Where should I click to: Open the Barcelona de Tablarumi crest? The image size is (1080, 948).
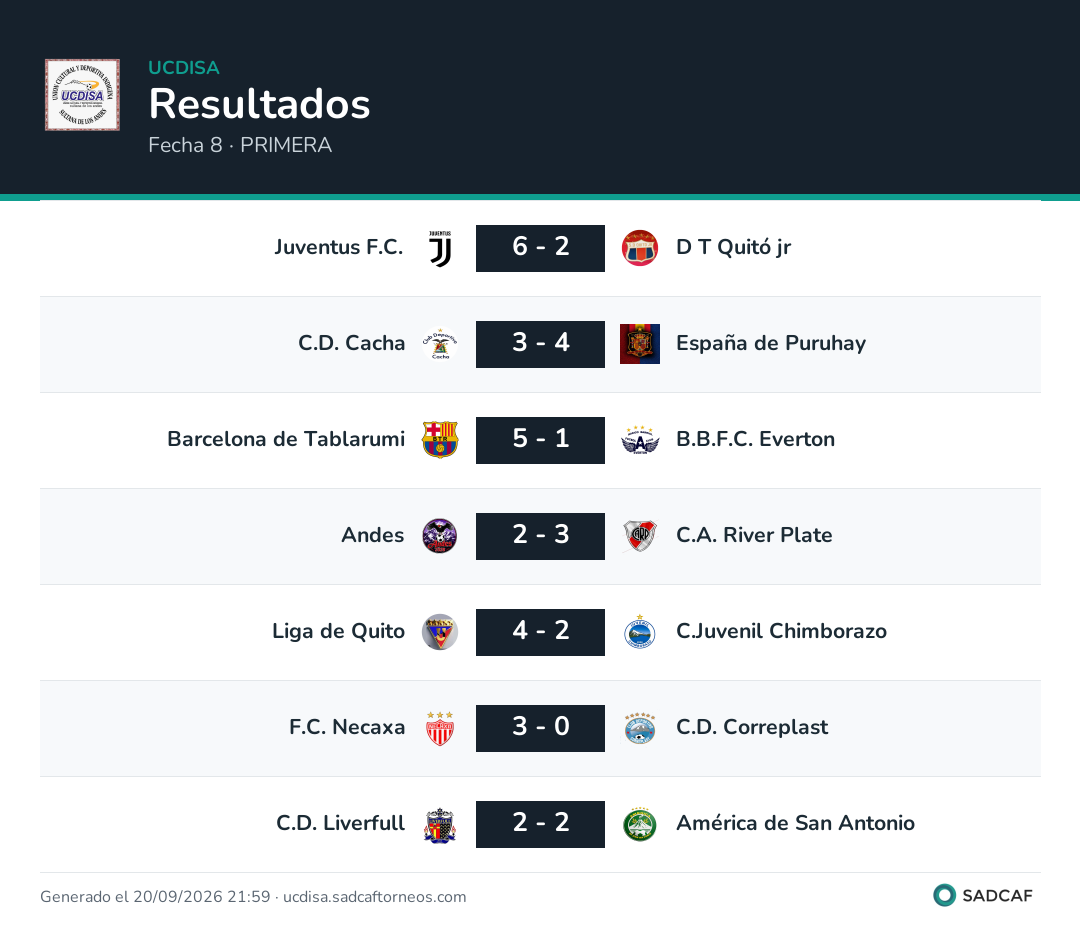coord(440,440)
